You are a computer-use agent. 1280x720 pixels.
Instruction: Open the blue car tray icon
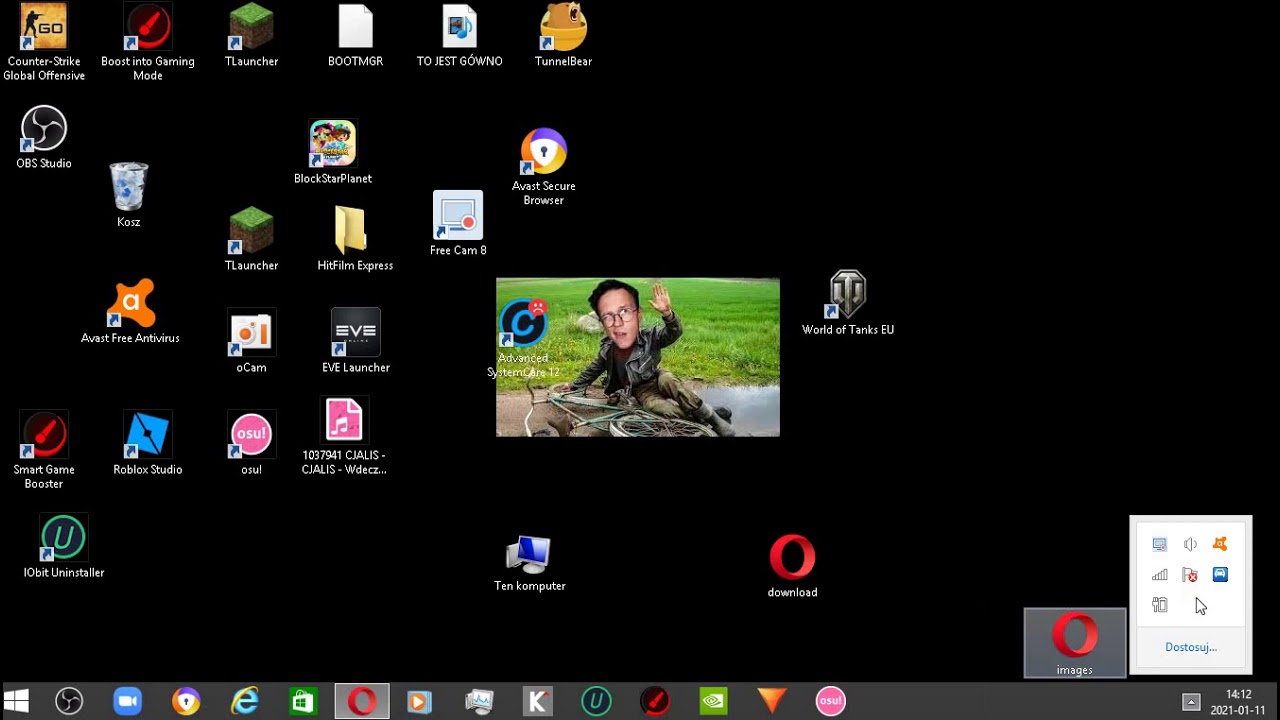pos(1220,575)
